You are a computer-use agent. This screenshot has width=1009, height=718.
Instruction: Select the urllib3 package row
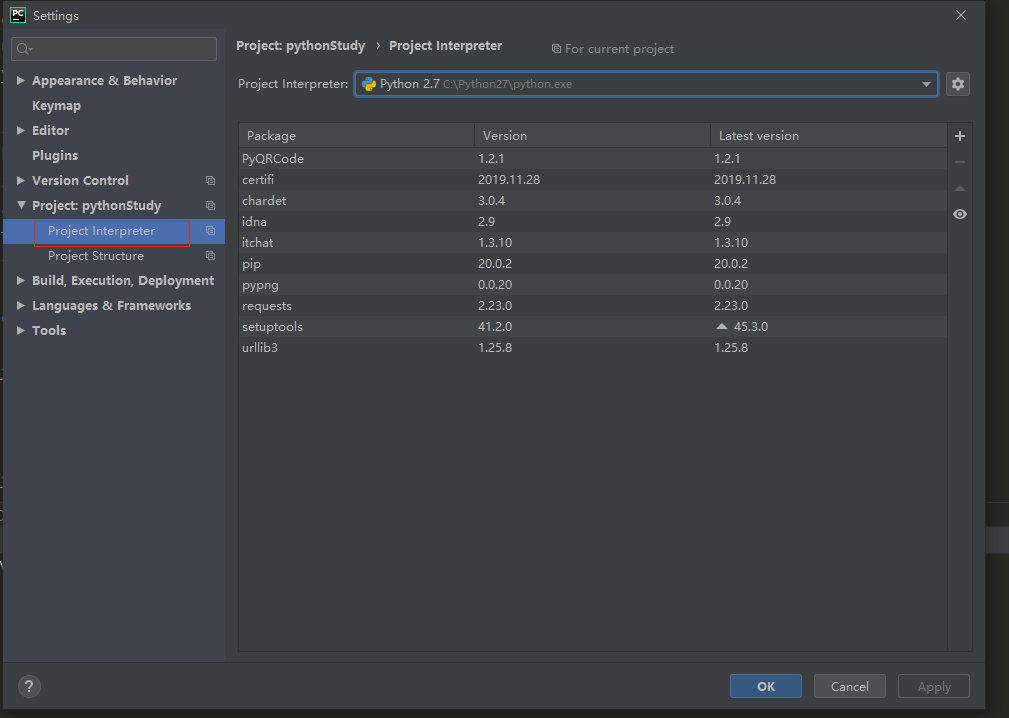(593, 347)
